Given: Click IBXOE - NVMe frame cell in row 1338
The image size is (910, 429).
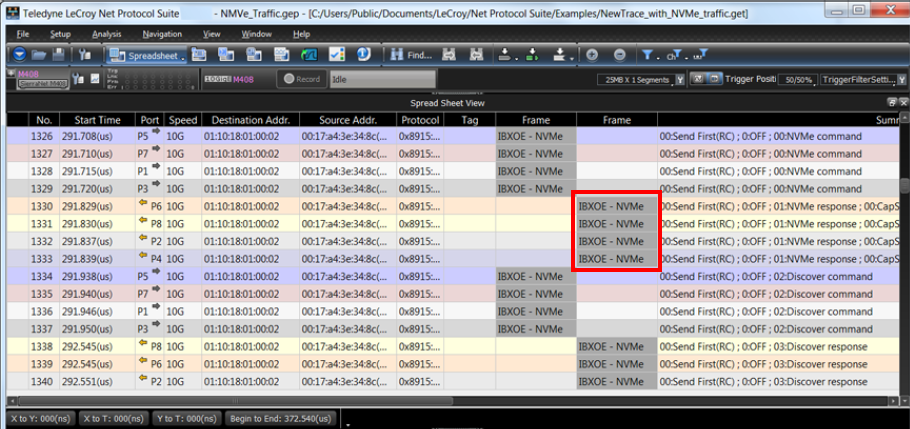Looking at the screenshot, I should click(x=616, y=347).
